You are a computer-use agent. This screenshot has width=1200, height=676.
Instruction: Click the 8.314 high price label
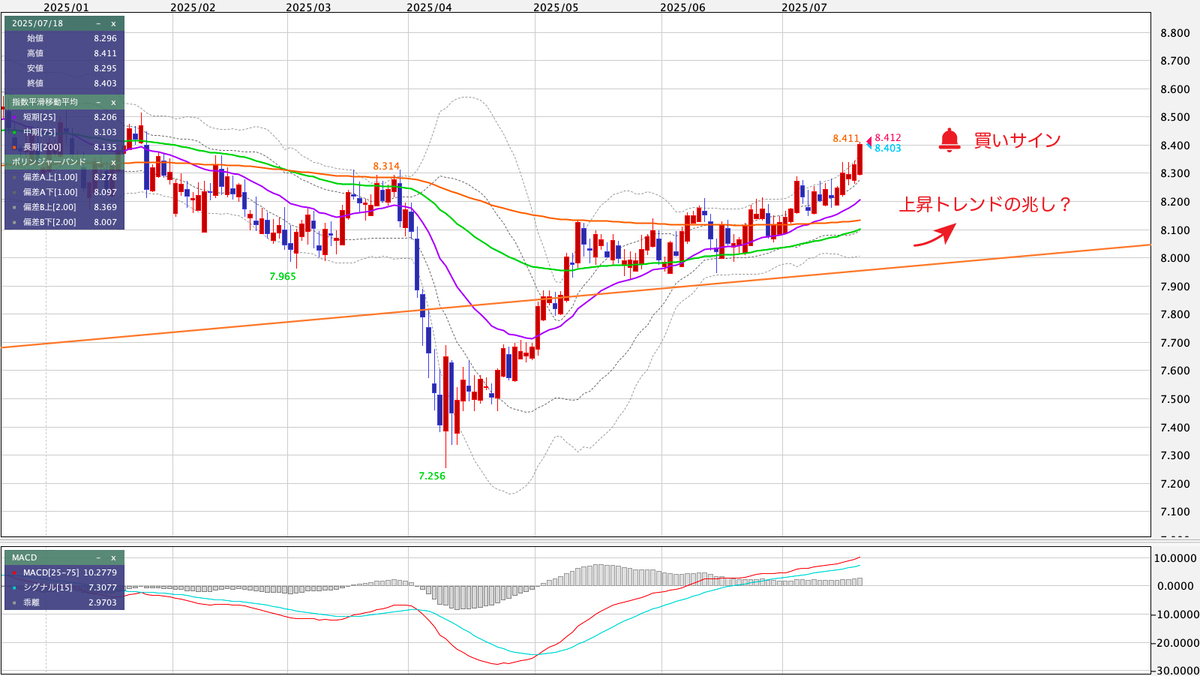pyautogui.click(x=386, y=166)
